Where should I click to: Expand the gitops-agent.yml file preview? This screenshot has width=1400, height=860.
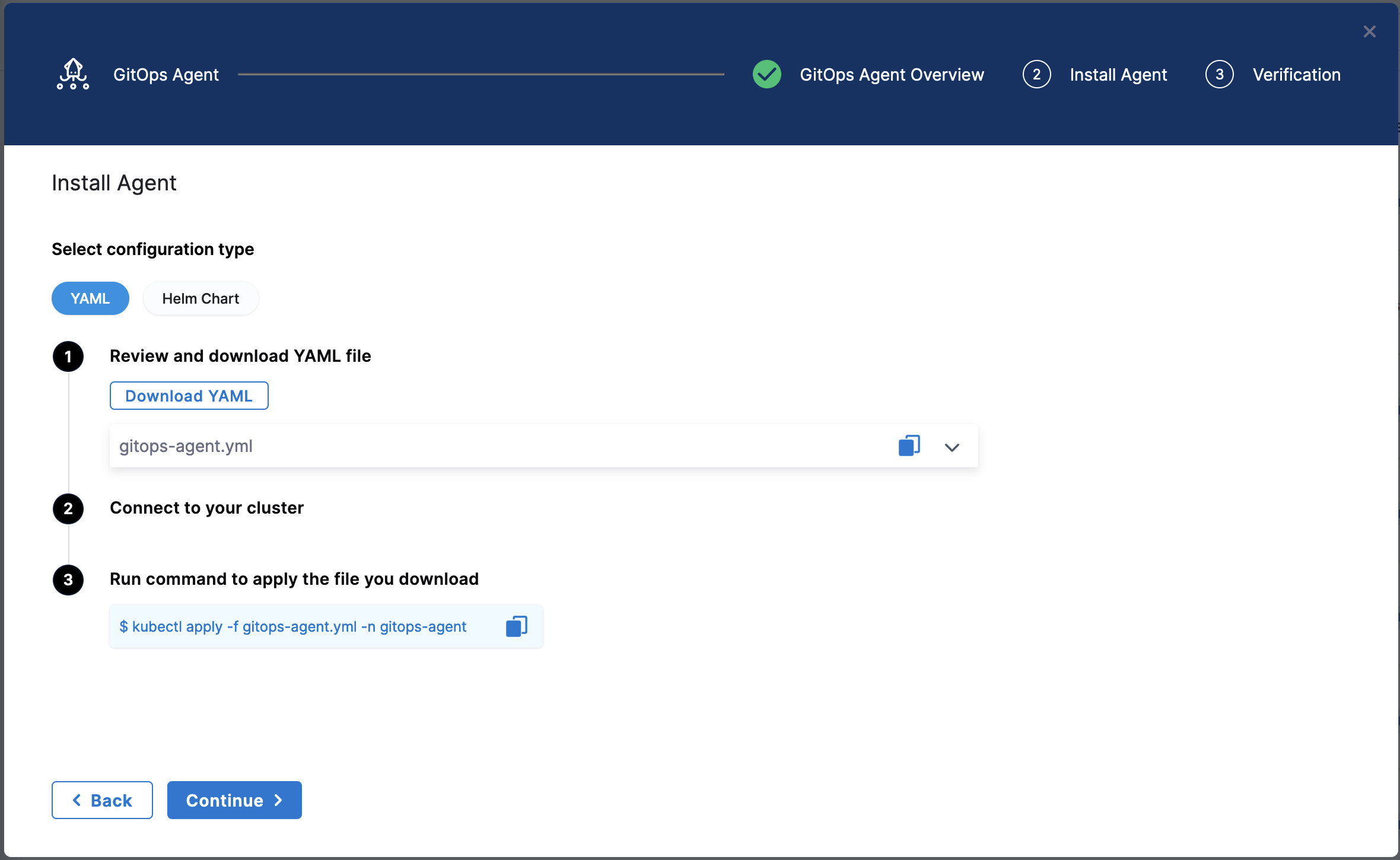point(952,447)
